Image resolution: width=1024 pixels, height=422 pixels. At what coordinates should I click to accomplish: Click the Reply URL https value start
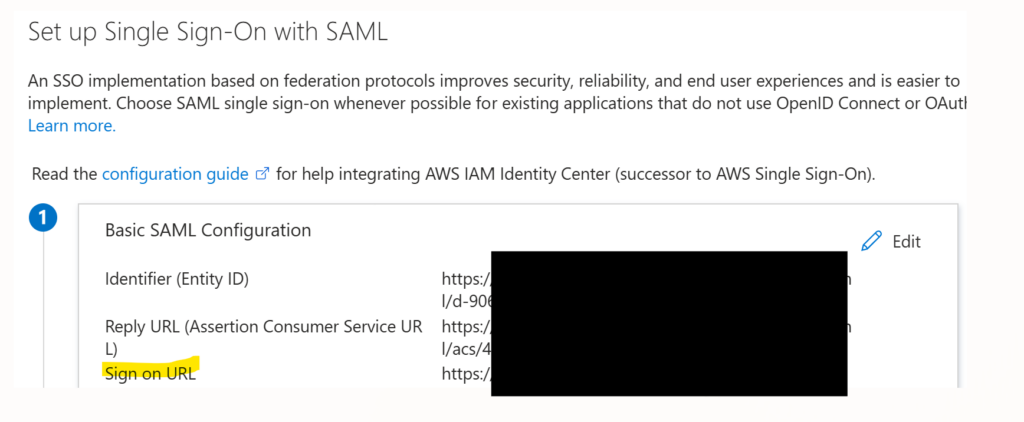[x=466, y=326]
